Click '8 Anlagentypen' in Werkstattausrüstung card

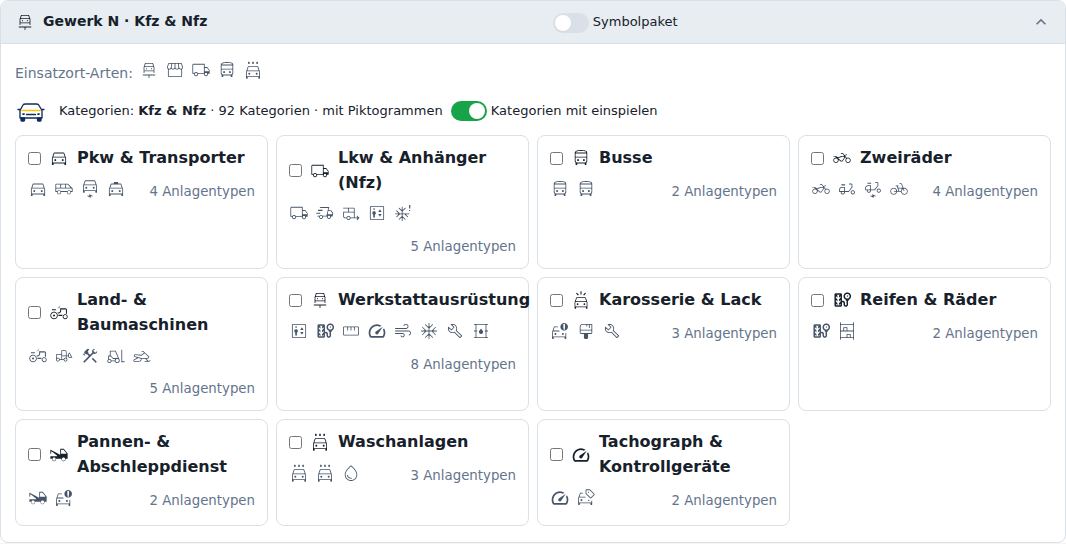pyautogui.click(x=463, y=364)
